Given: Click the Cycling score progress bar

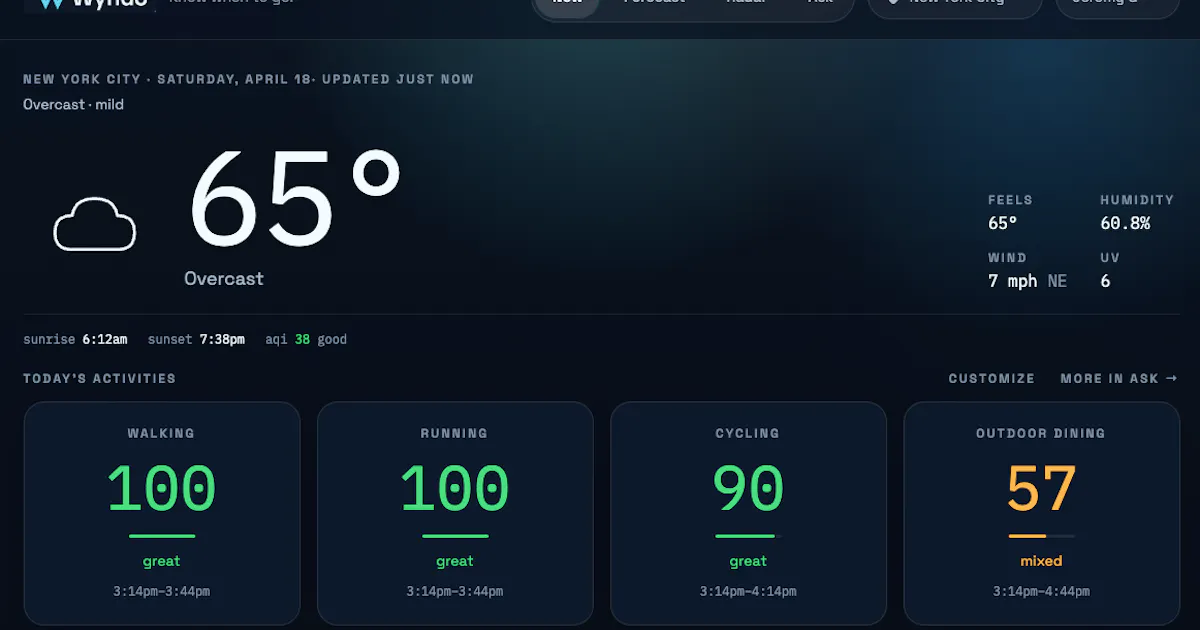Looking at the screenshot, I should 748,536.
